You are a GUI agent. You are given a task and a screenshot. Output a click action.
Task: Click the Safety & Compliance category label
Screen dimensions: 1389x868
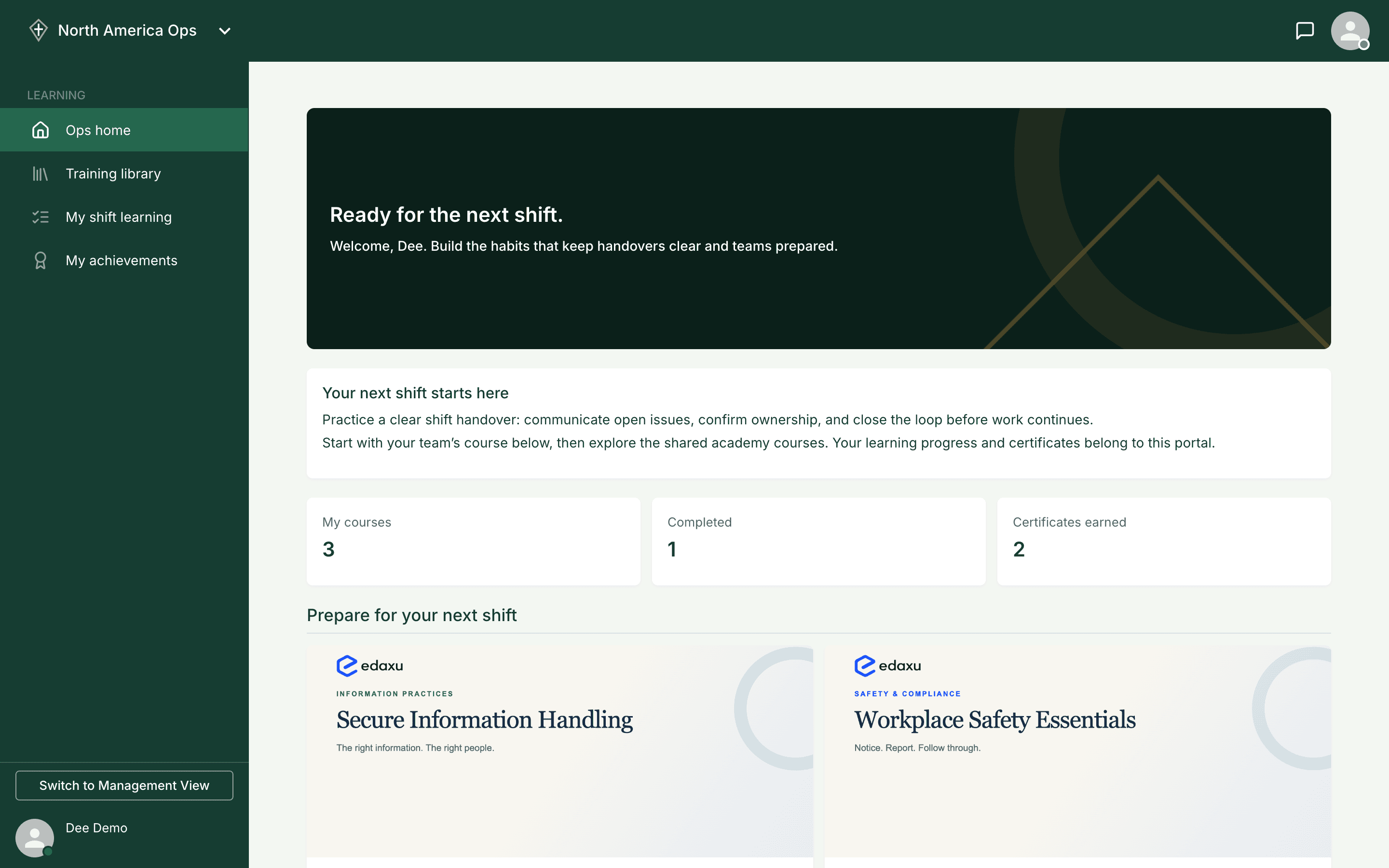[908, 693]
